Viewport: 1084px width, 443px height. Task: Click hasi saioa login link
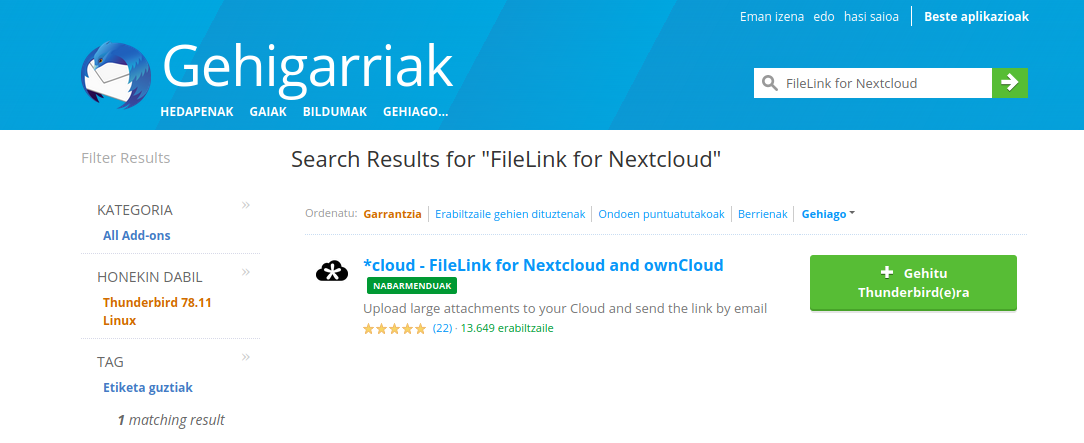[871, 17]
